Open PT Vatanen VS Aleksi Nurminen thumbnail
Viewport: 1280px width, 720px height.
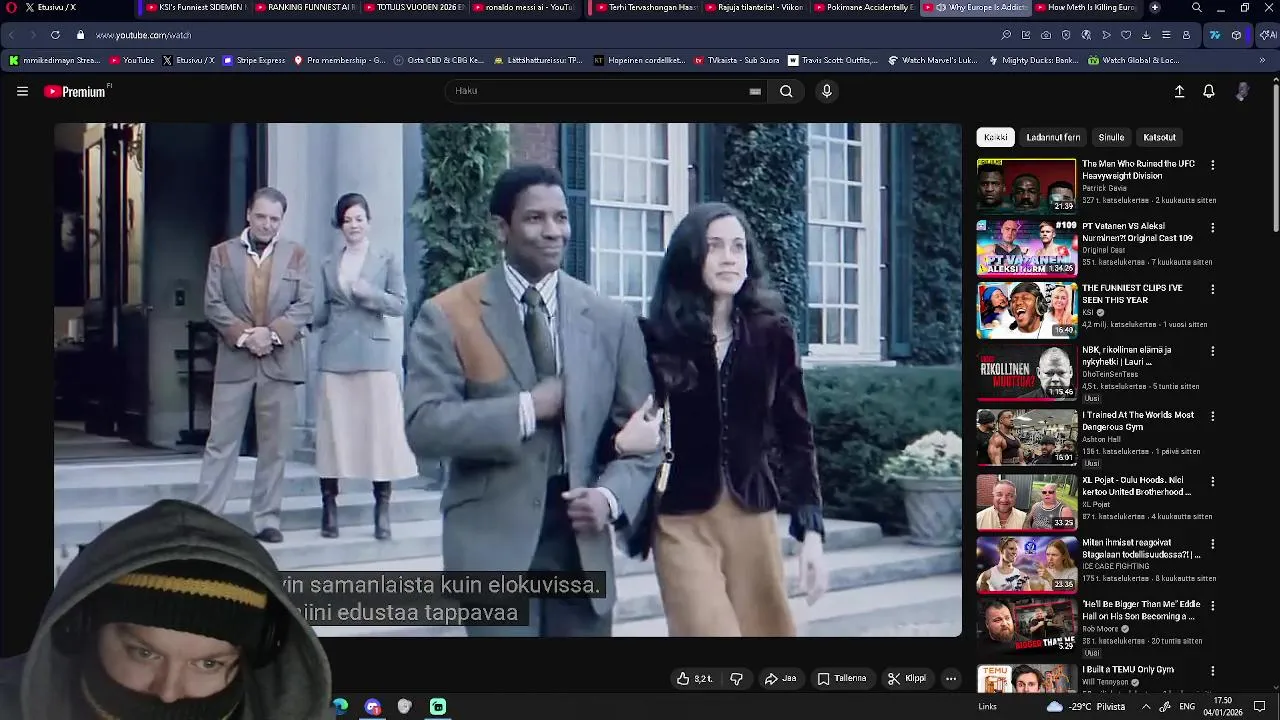tap(1026, 247)
